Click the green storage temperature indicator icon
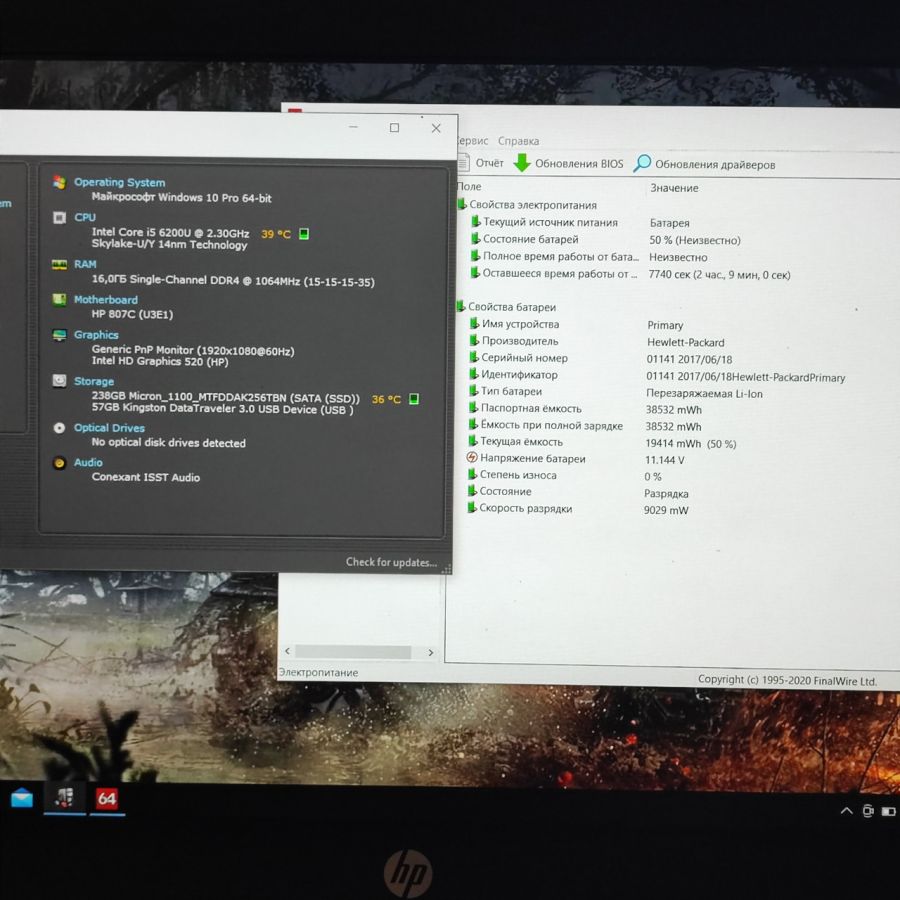Screen dimensions: 900x900 pos(413,399)
